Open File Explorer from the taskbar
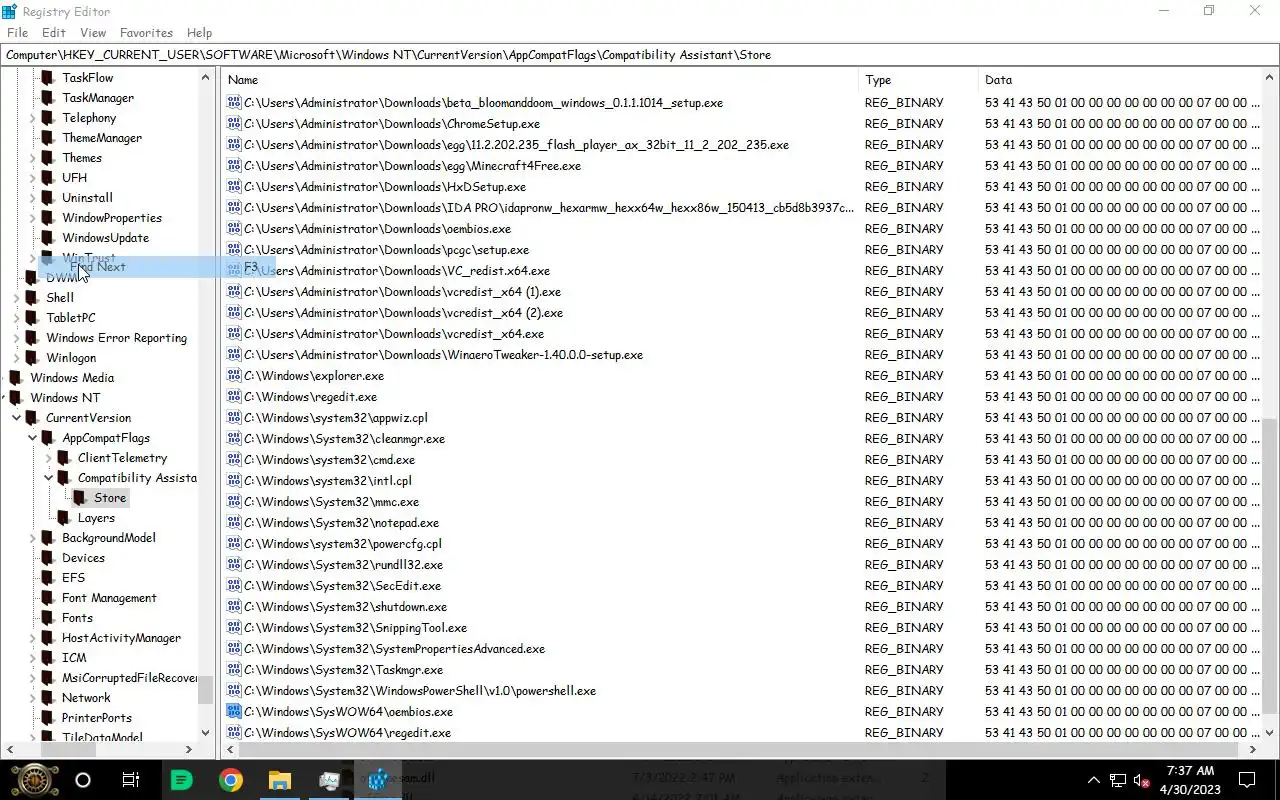Viewport: 1280px width, 800px height. tap(280, 780)
